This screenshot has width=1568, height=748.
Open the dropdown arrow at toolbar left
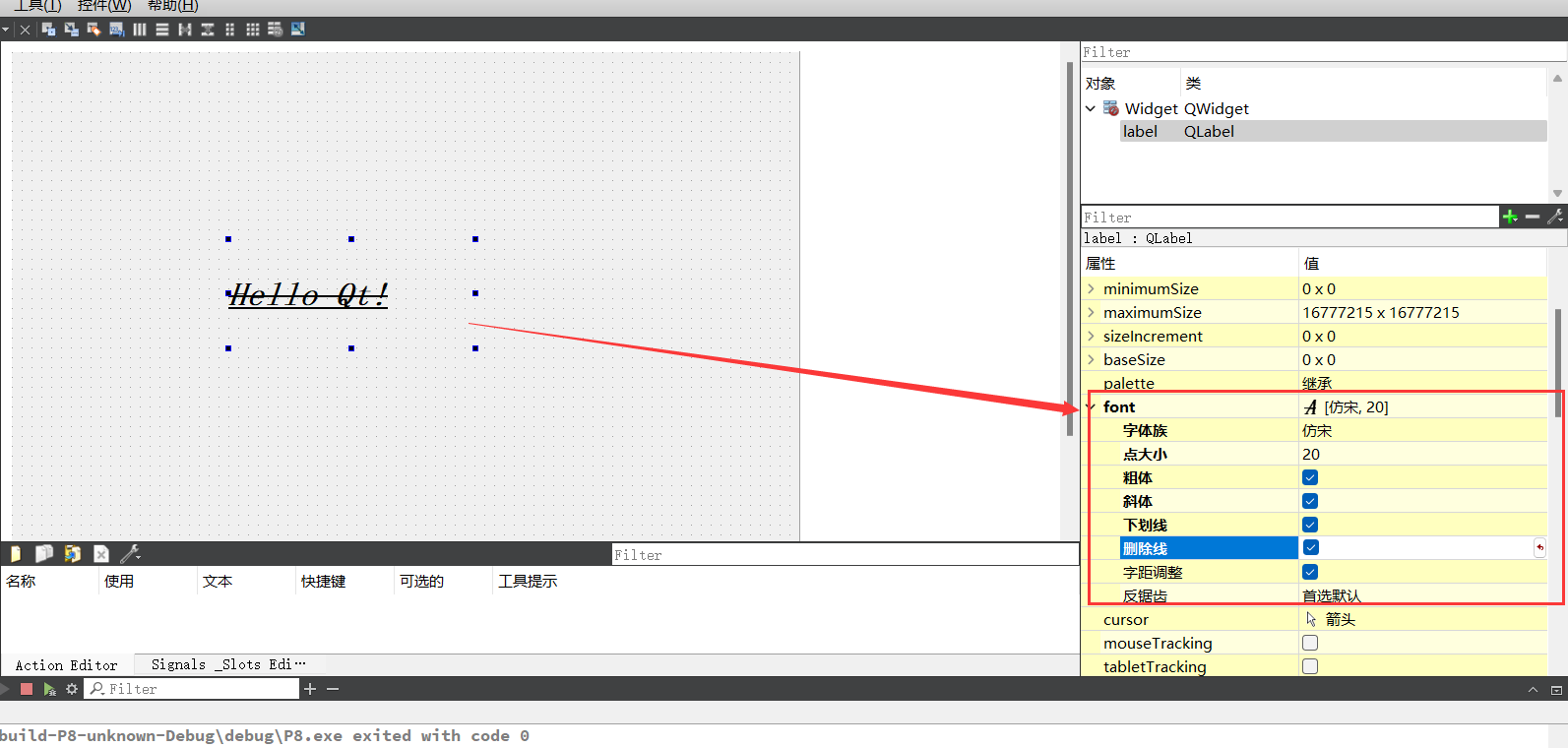pos(5,30)
